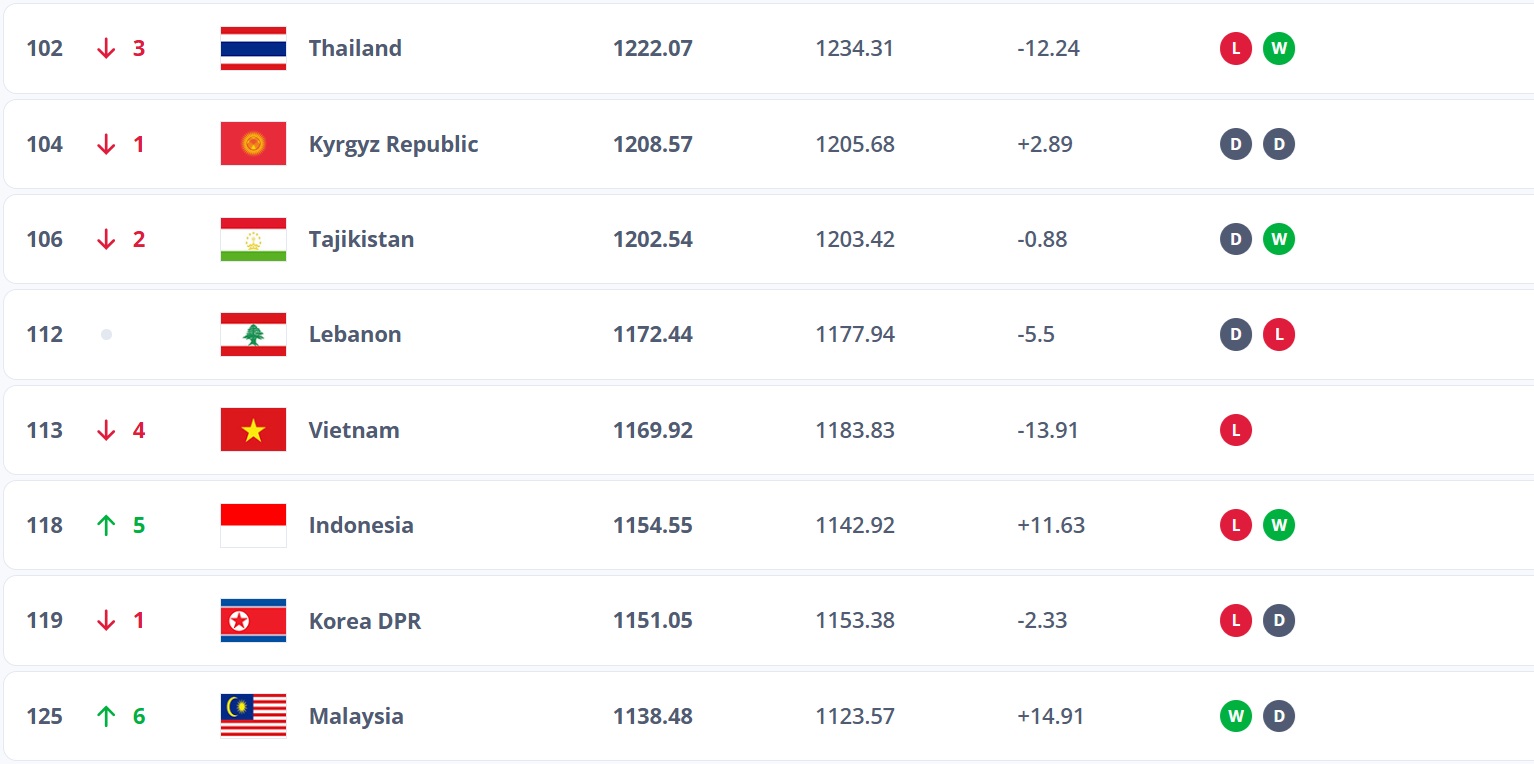The width and height of the screenshot is (1534, 764).
Task: Click Vietnam's red loss badge
Action: (x=1235, y=430)
